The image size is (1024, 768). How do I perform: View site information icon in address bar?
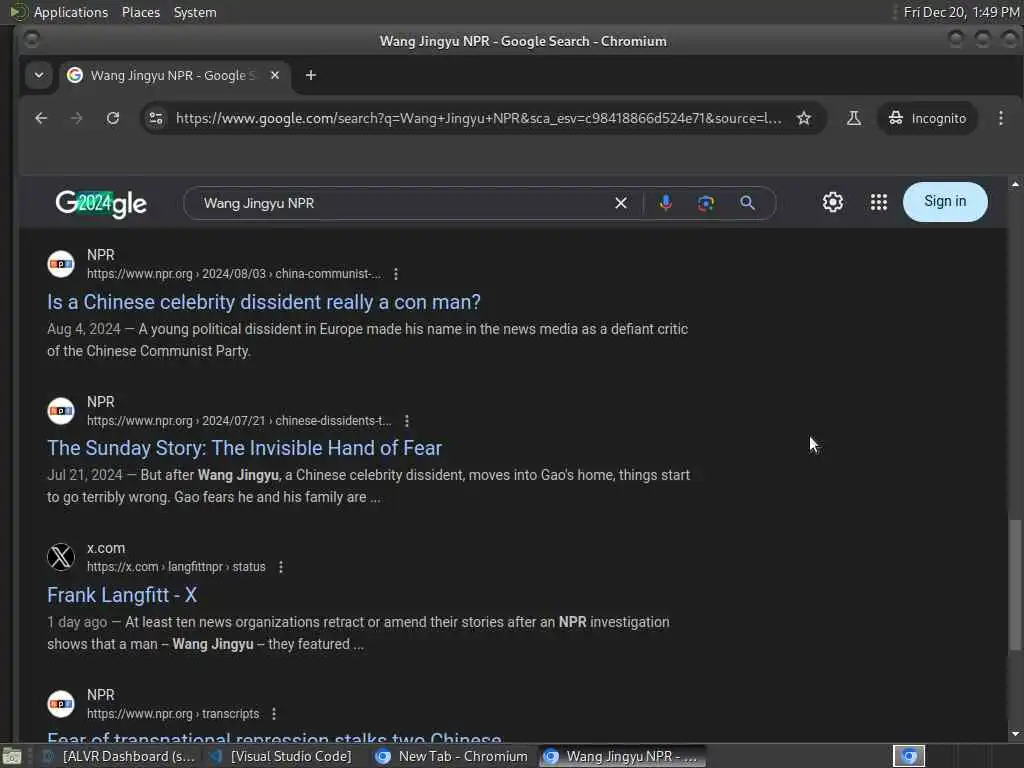pos(156,118)
